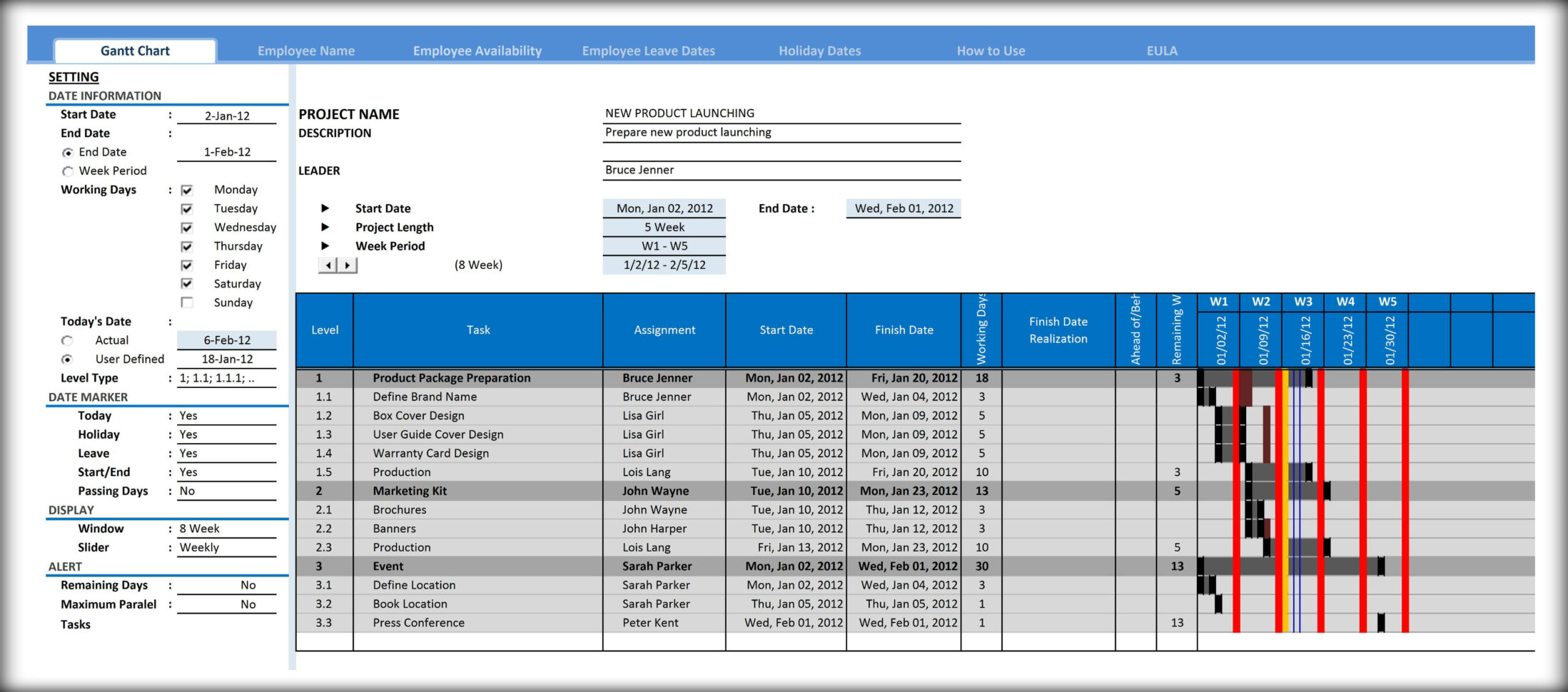
Task: Select the W5 week column header
Action: point(1387,302)
